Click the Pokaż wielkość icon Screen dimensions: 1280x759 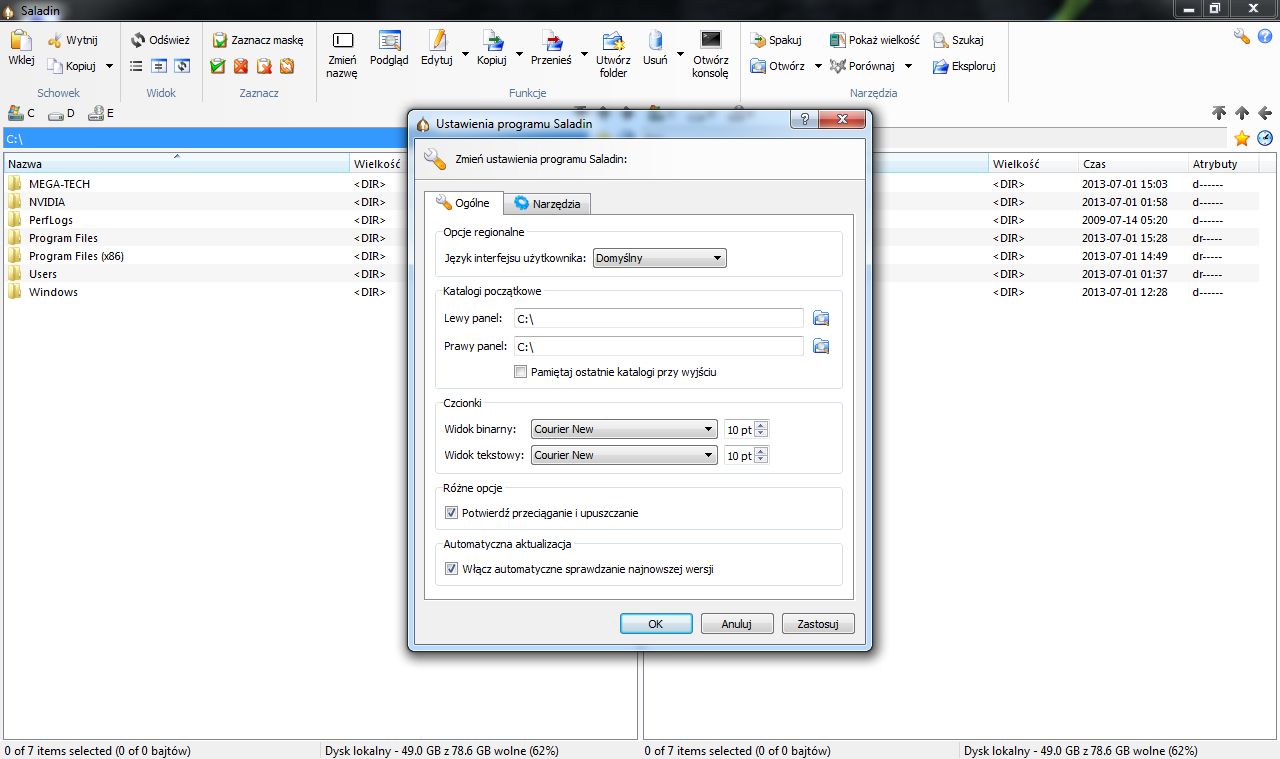click(x=838, y=40)
